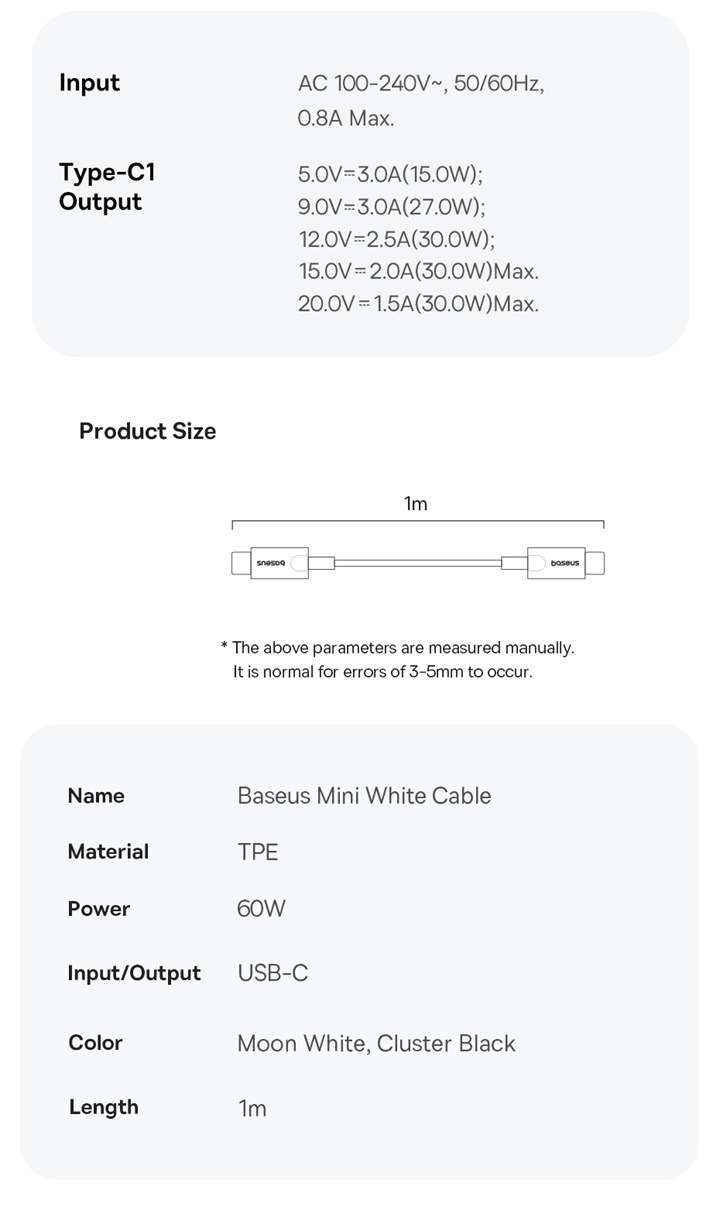Image resolution: width=720 pixels, height=1224 pixels.
Task: Select the Baseus Mini White Cable name
Action: [x=364, y=796]
